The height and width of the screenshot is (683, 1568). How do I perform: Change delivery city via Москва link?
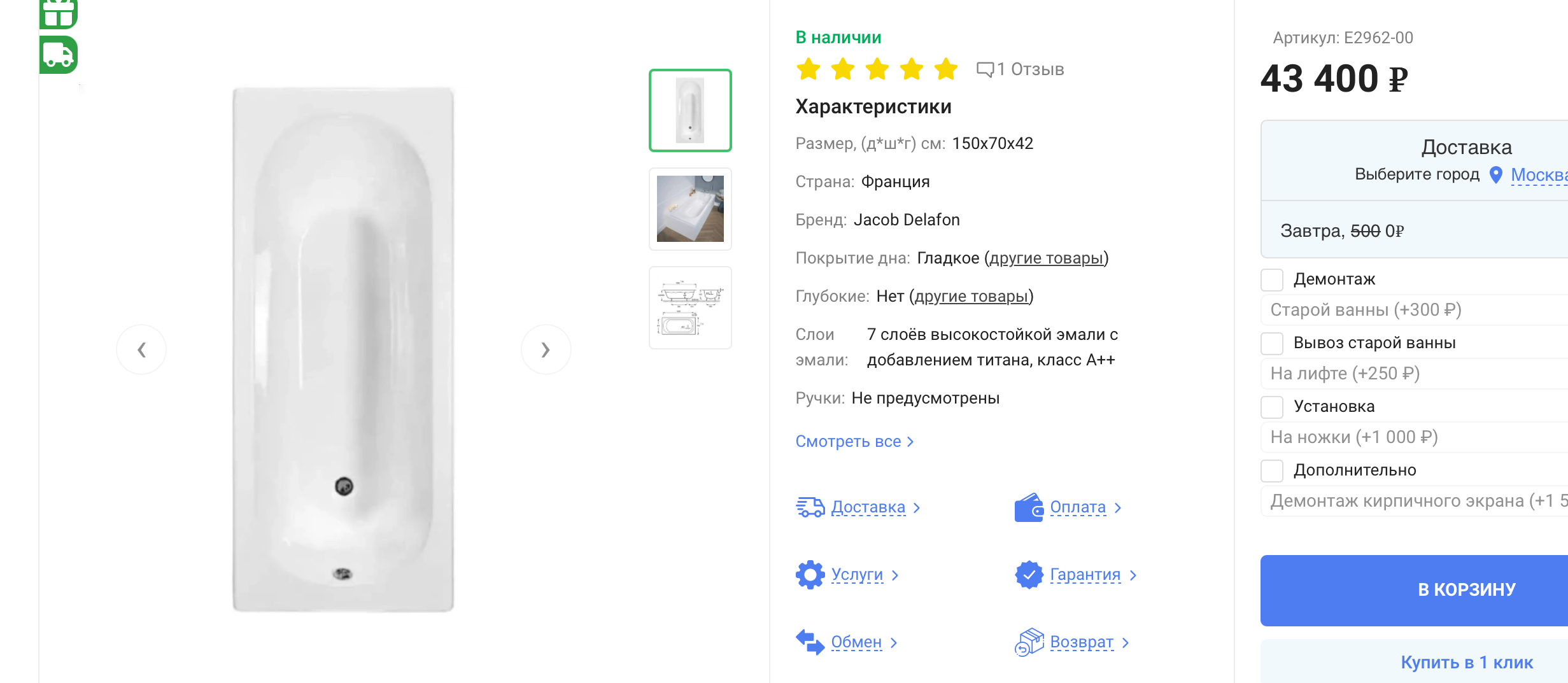pos(1538,175)
